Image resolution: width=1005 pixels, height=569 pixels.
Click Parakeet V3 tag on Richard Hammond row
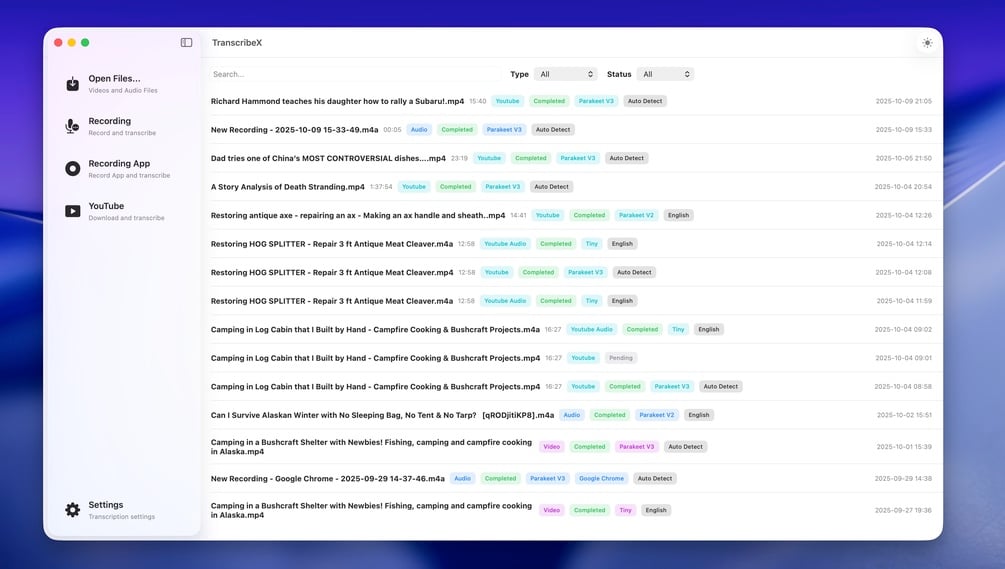[596, 101]
